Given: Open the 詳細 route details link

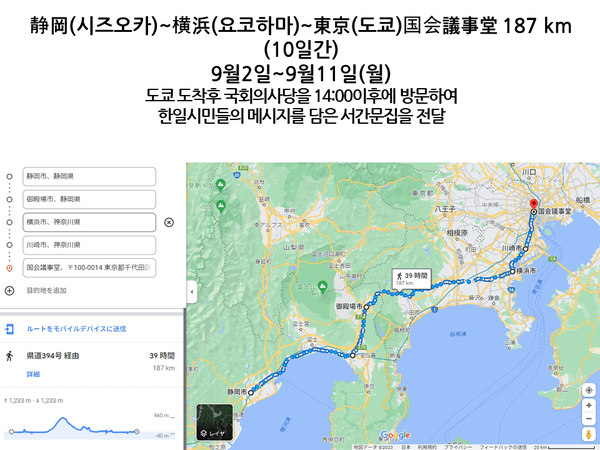Looking at the screenshot, I should 33,373.
